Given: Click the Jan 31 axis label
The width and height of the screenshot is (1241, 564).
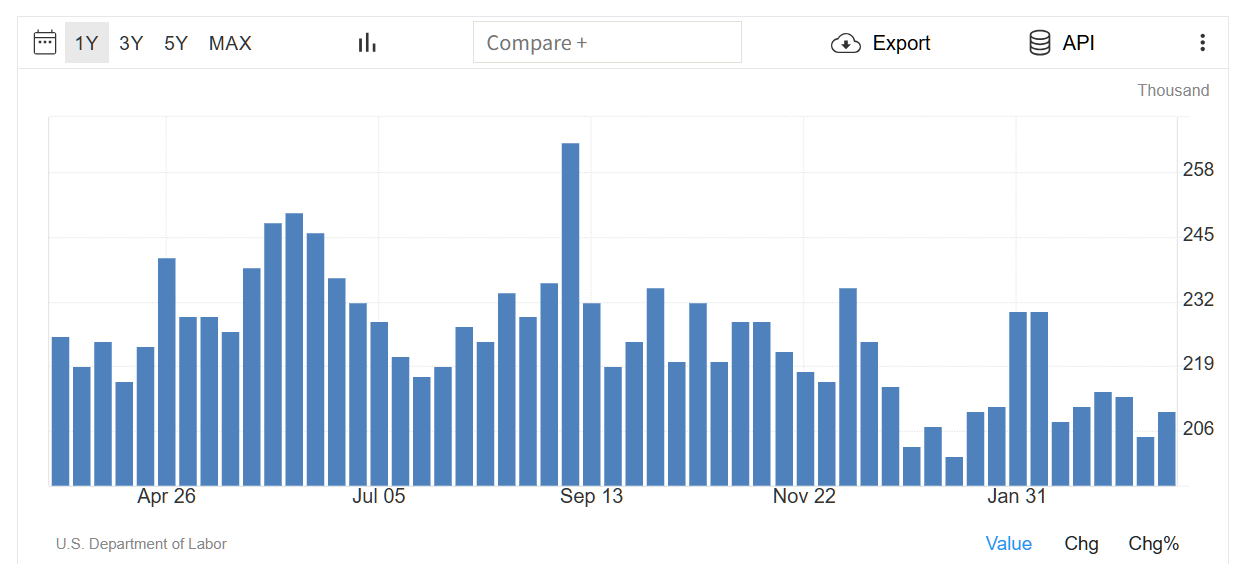Looking at the screenshot, I should (1017, 496).
